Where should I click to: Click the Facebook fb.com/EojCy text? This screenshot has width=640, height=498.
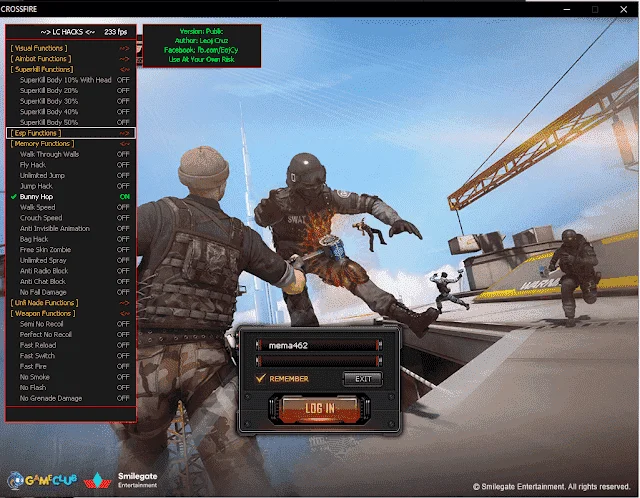tap(201, 50)
